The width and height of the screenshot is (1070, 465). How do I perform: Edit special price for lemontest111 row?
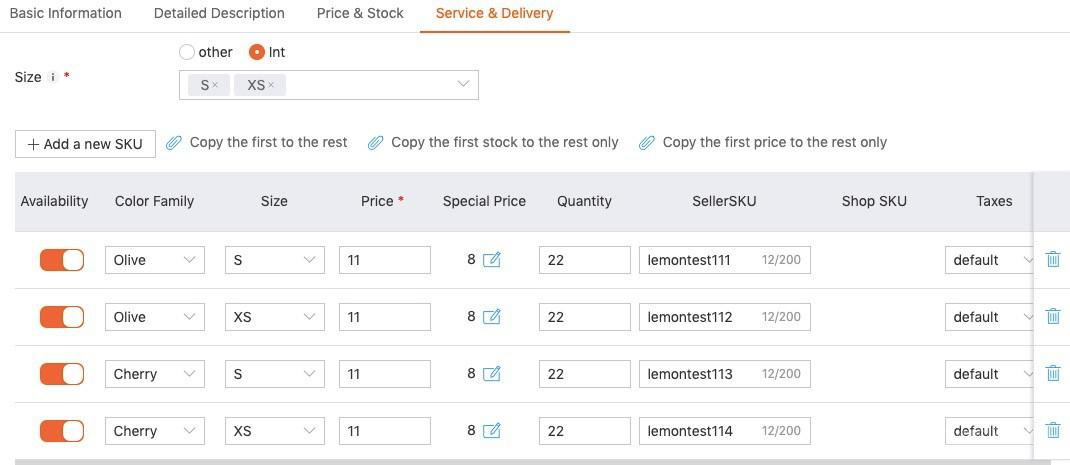click(491, 260)
